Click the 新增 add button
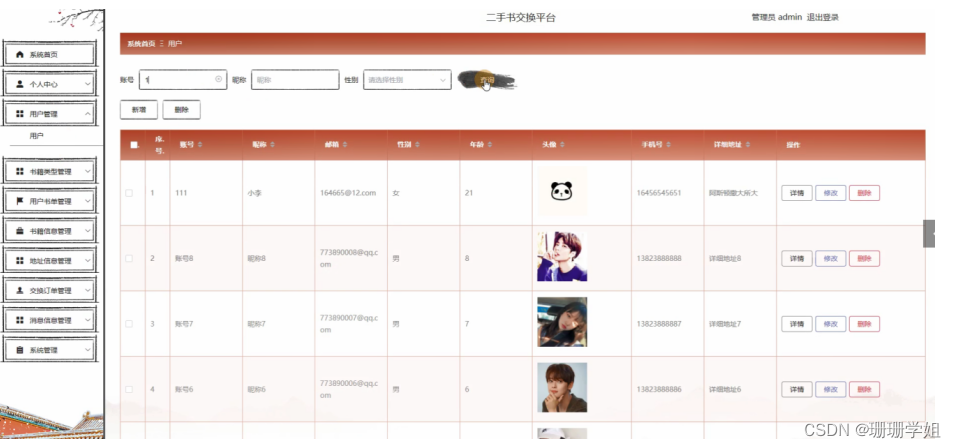Screen dimensions: 956x448 pyautogui.click(x=139, y=110)
